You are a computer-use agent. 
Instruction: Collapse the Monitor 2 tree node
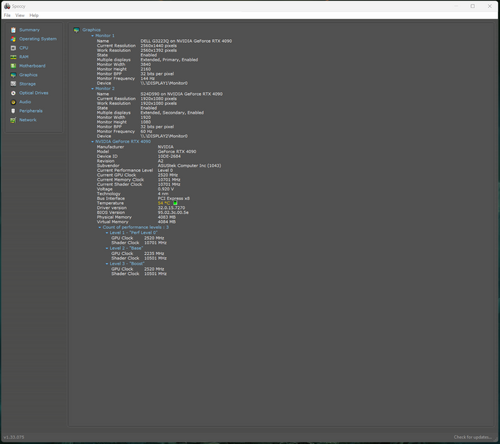(x=93, y=89)
